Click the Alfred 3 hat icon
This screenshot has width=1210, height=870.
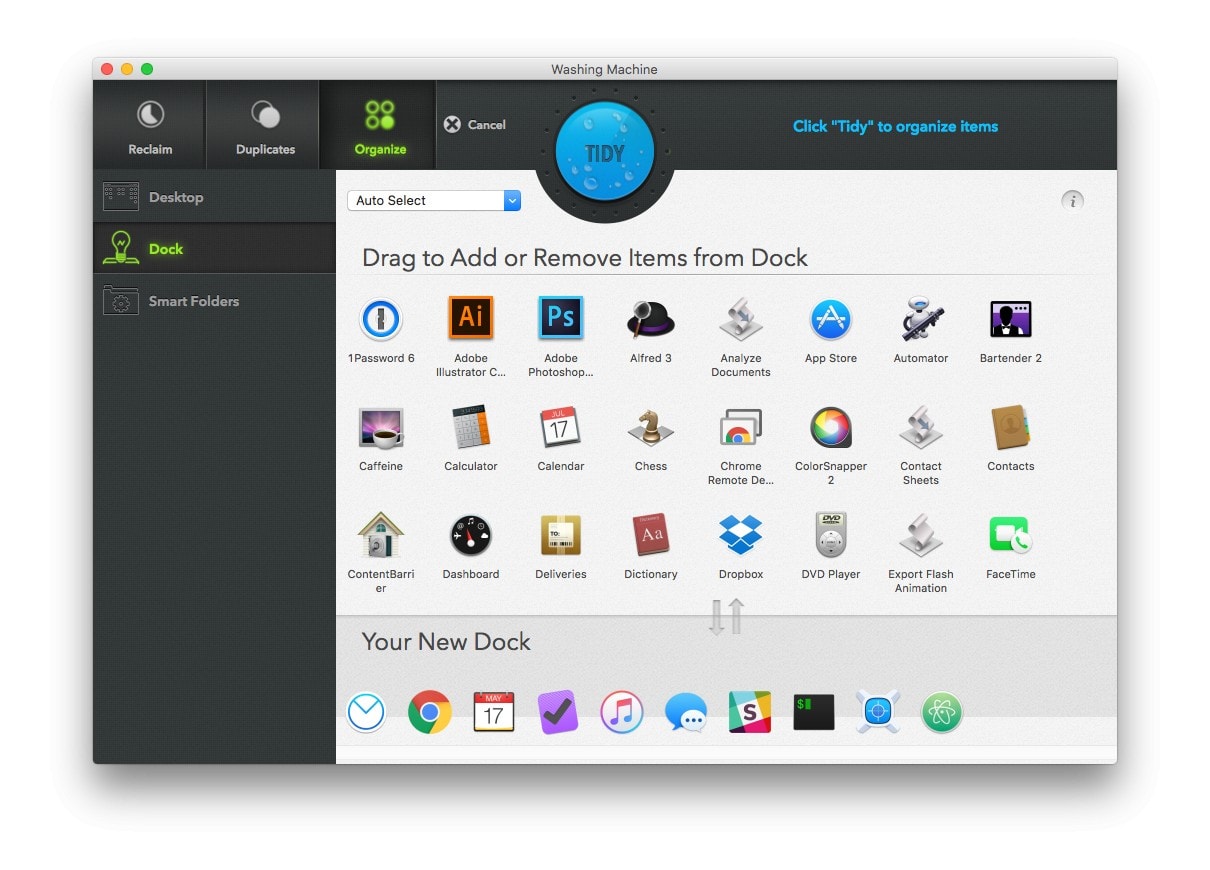650,320
